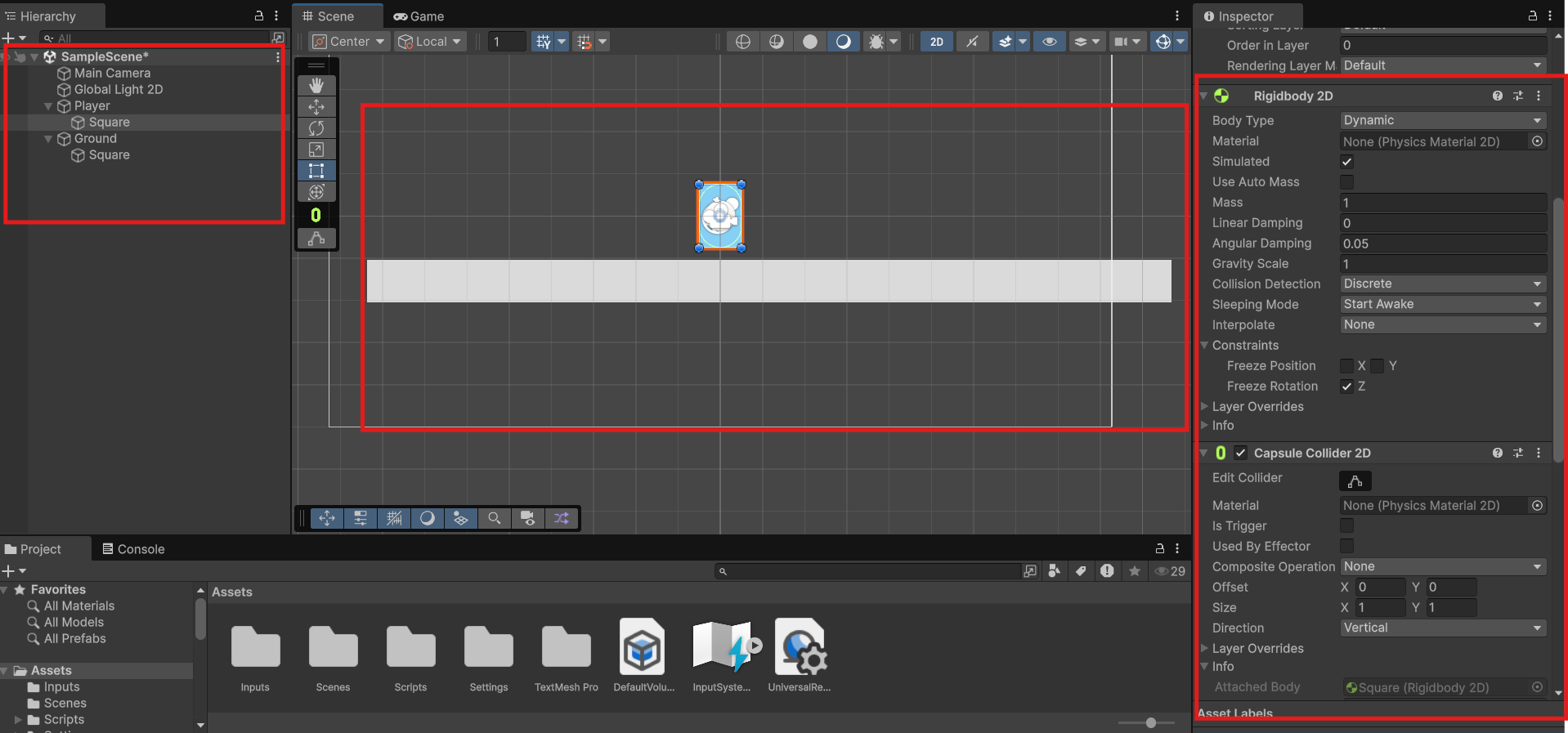The image size is (1568, 733).
Task: Collapse the Constraints section
Action: tap(1204, 346)
